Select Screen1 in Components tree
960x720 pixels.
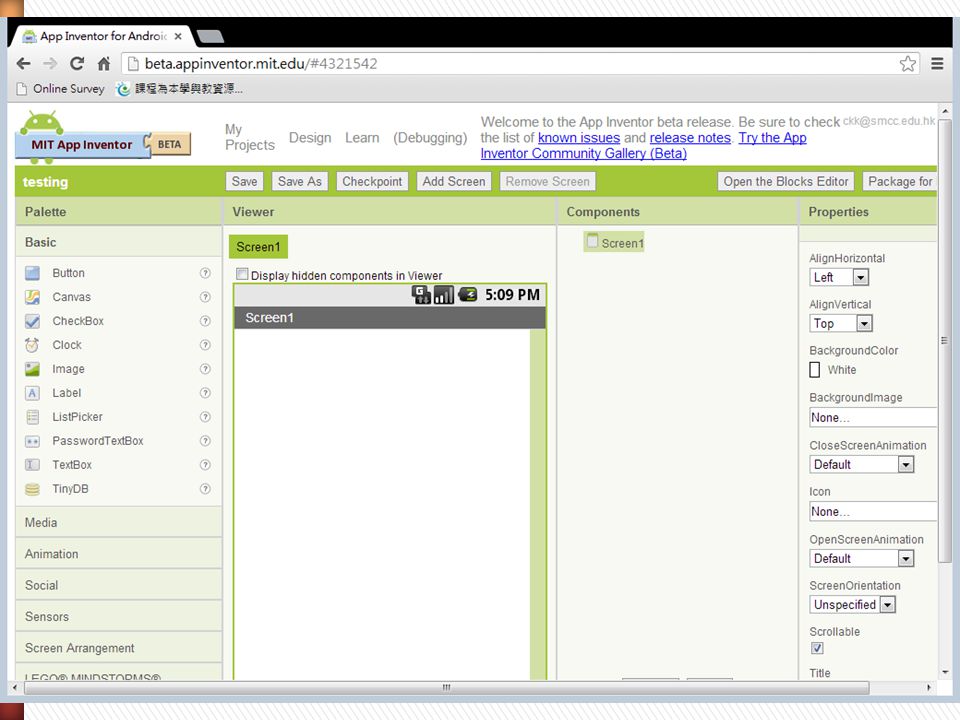point(614,243)
